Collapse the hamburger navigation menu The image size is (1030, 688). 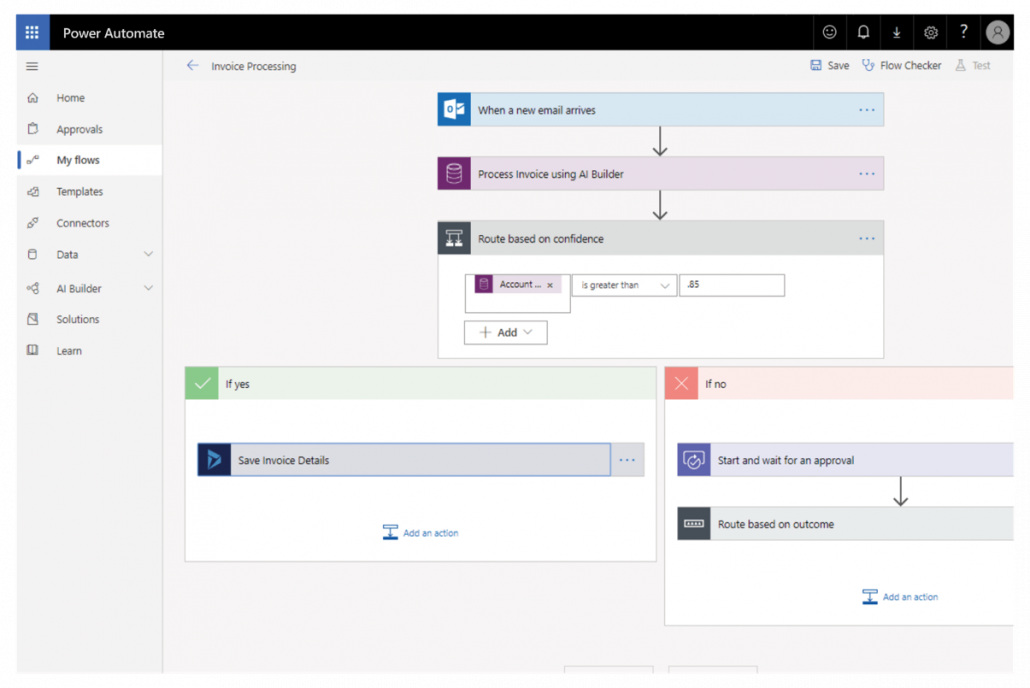coord(32,66)
